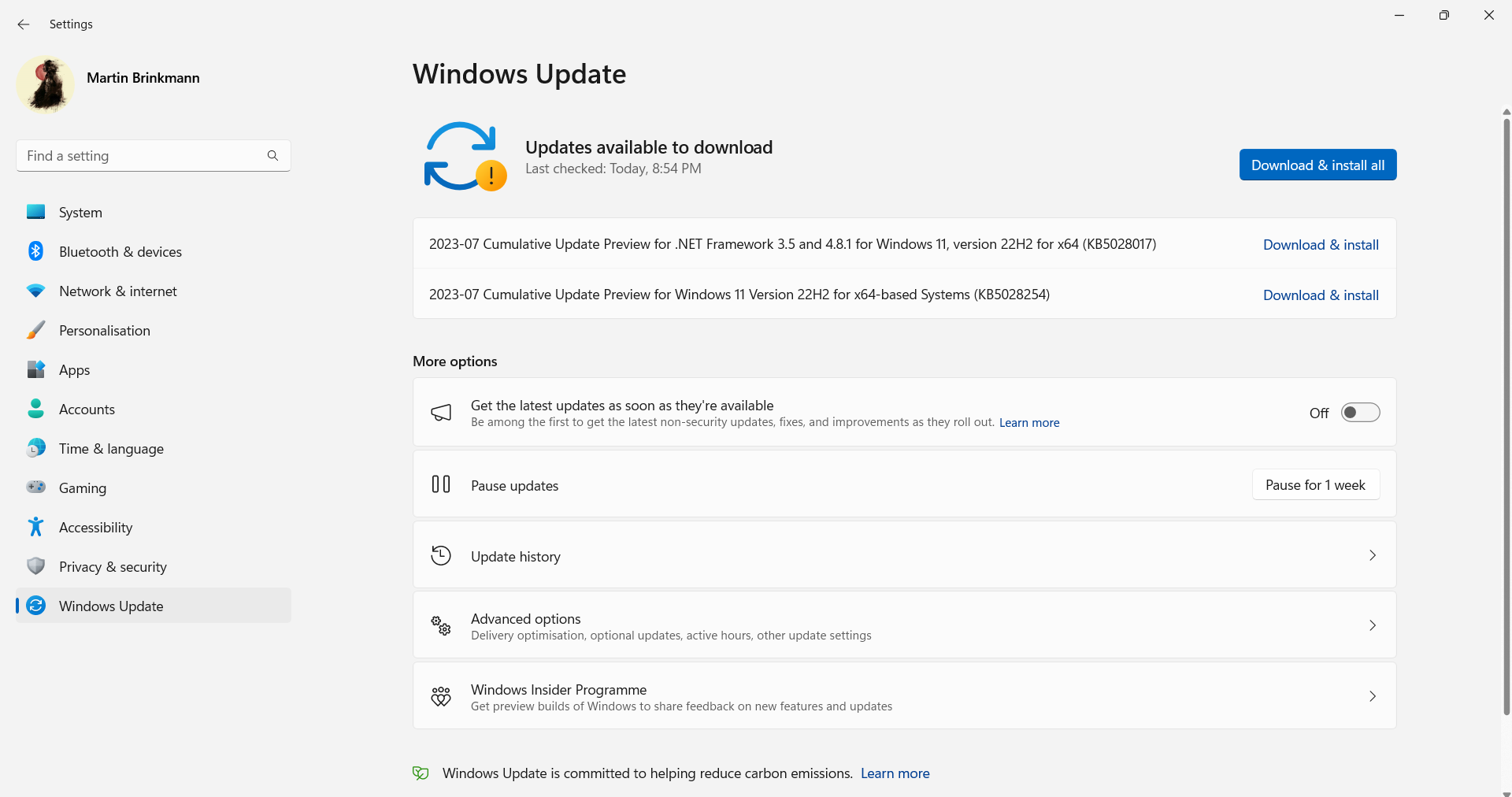Select the Accessibility icon
Screen dimensions: 1512x797
coord(35,527)
